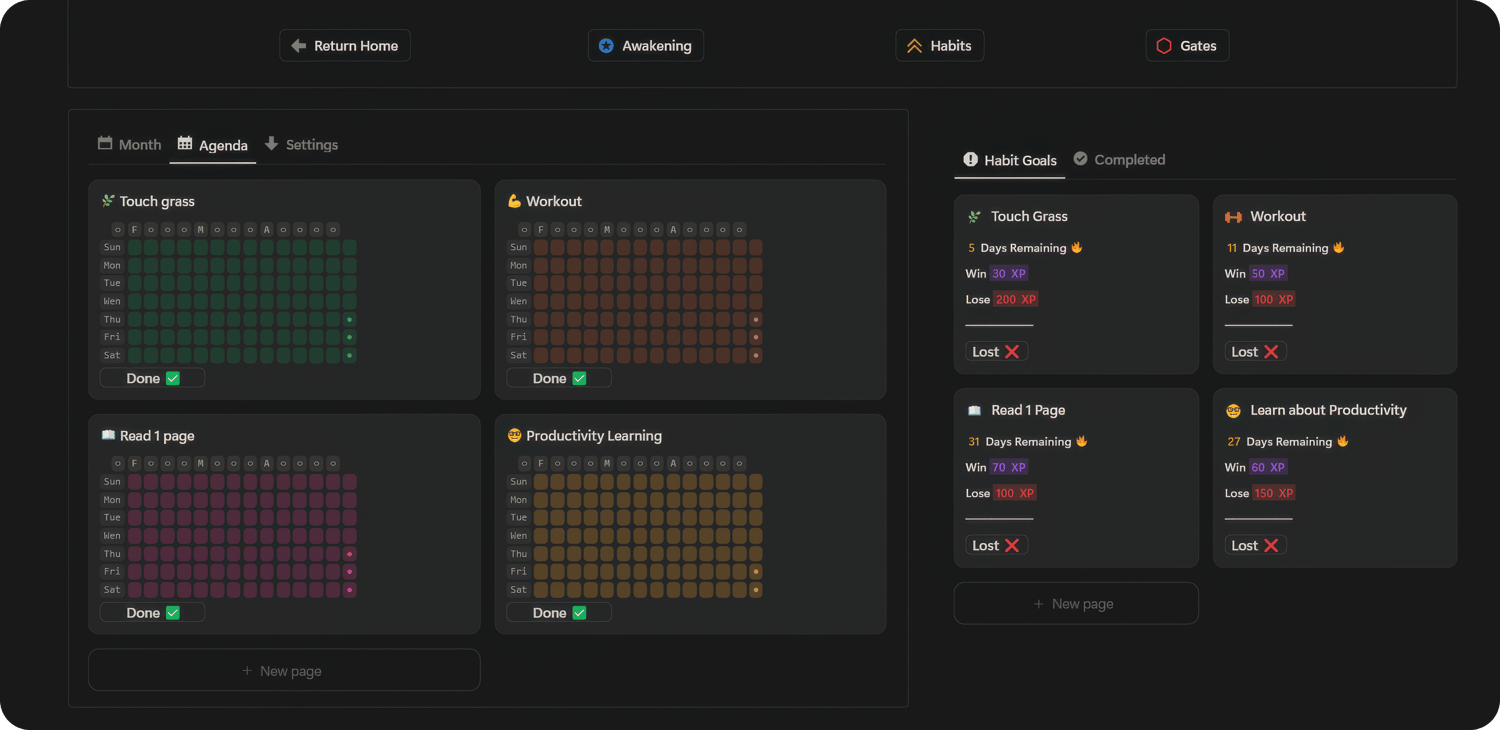Click the Touch grass plant emoji icon
The height and width of the screenshot is (730, 1500).
[x=108, y=201]
